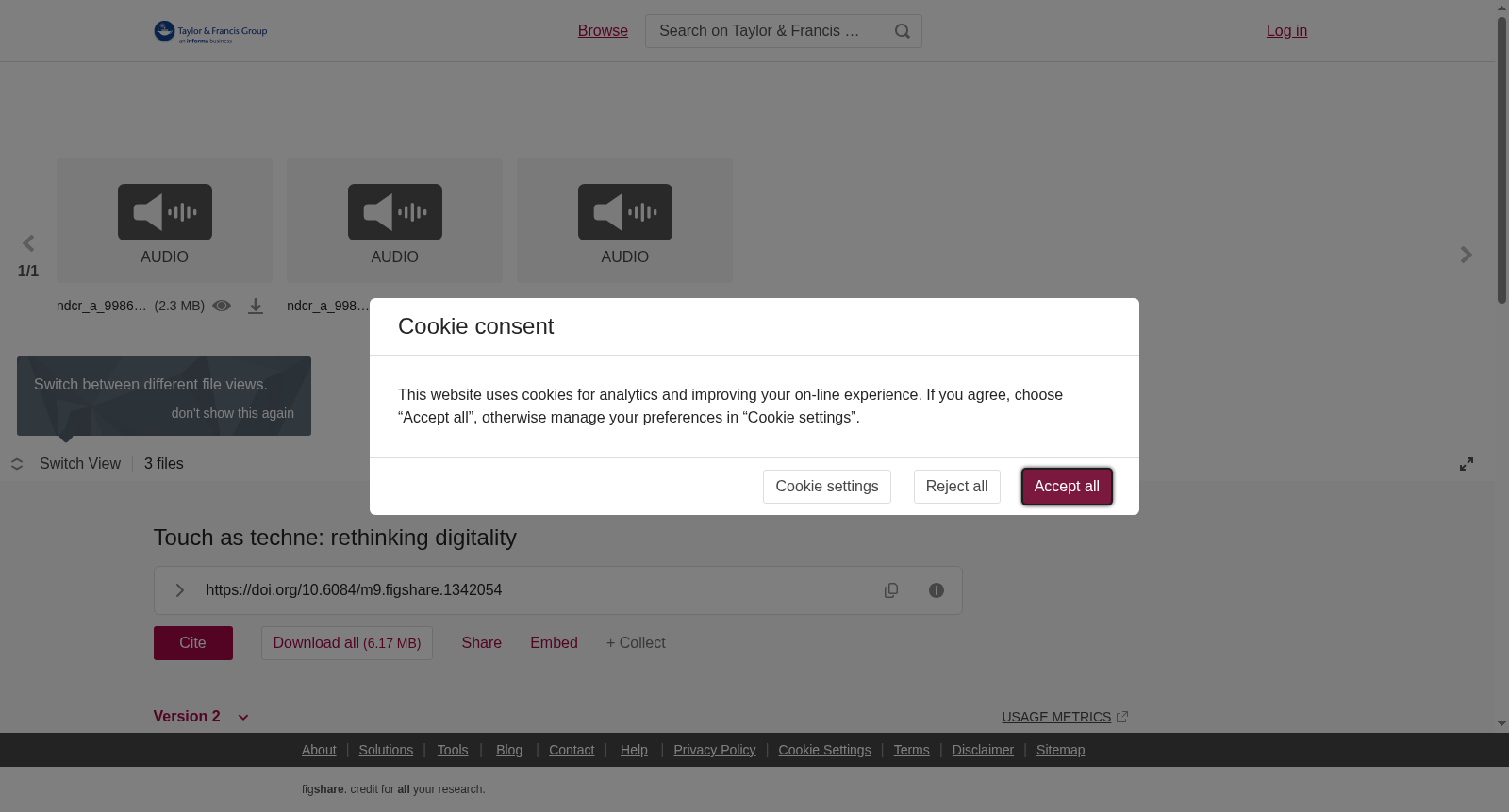
Task: Open the second AUDIO file thumbnail
Action: coord(394,220)
